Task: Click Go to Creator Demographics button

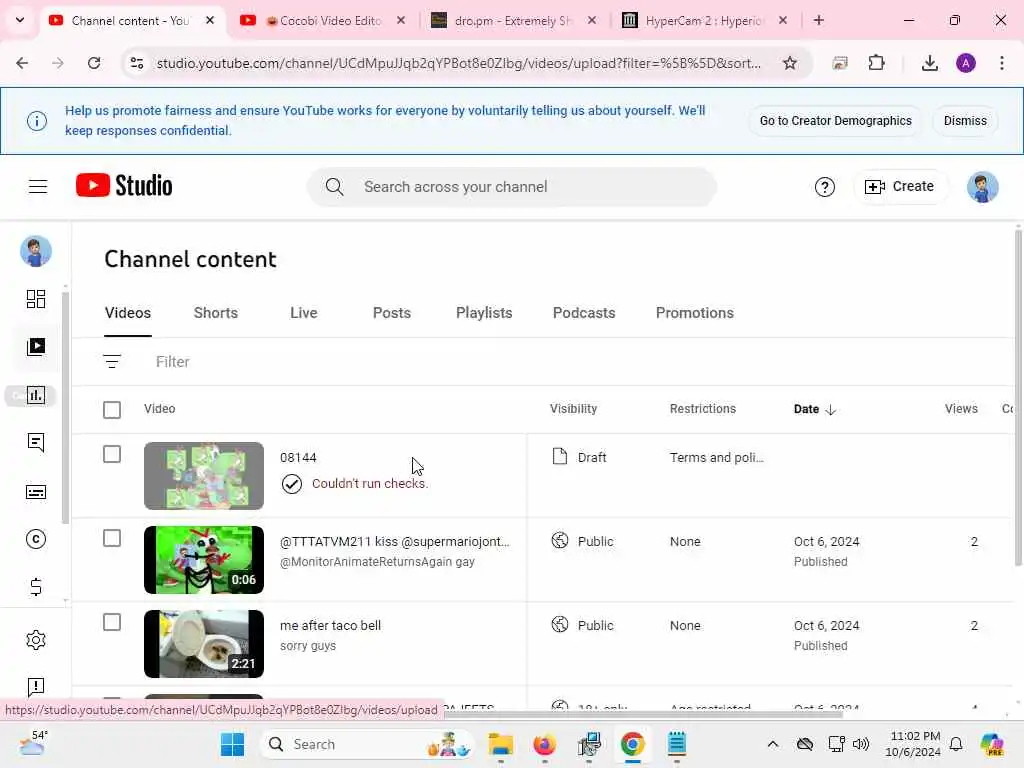Action: (835, 121)
